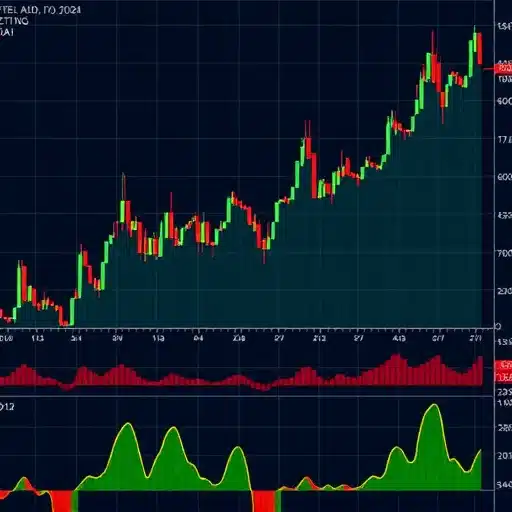
Task: Click the red value label beside the volume histogram
Action: coord(503,371)
